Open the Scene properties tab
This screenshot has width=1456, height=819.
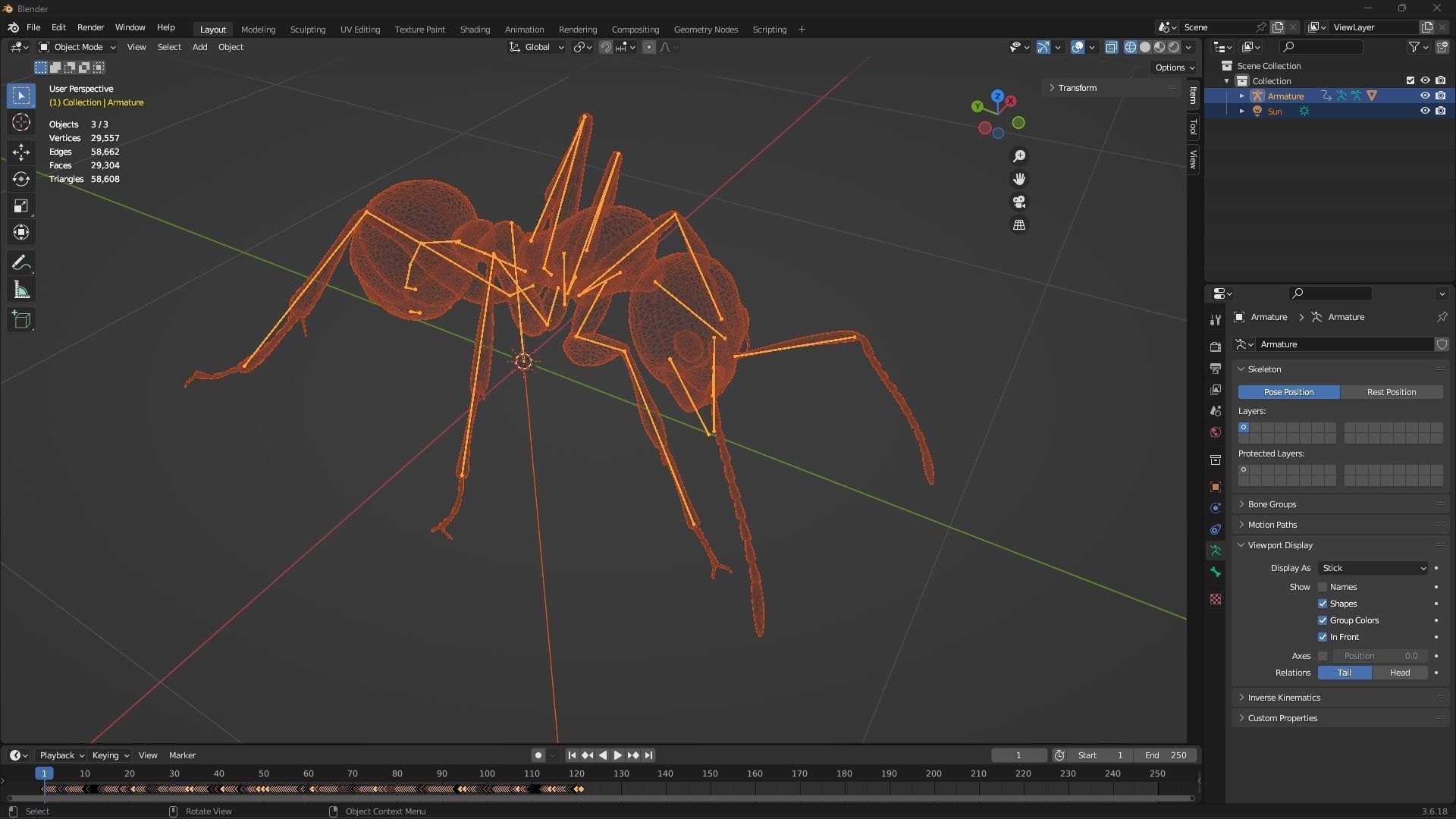point(1216,411)
